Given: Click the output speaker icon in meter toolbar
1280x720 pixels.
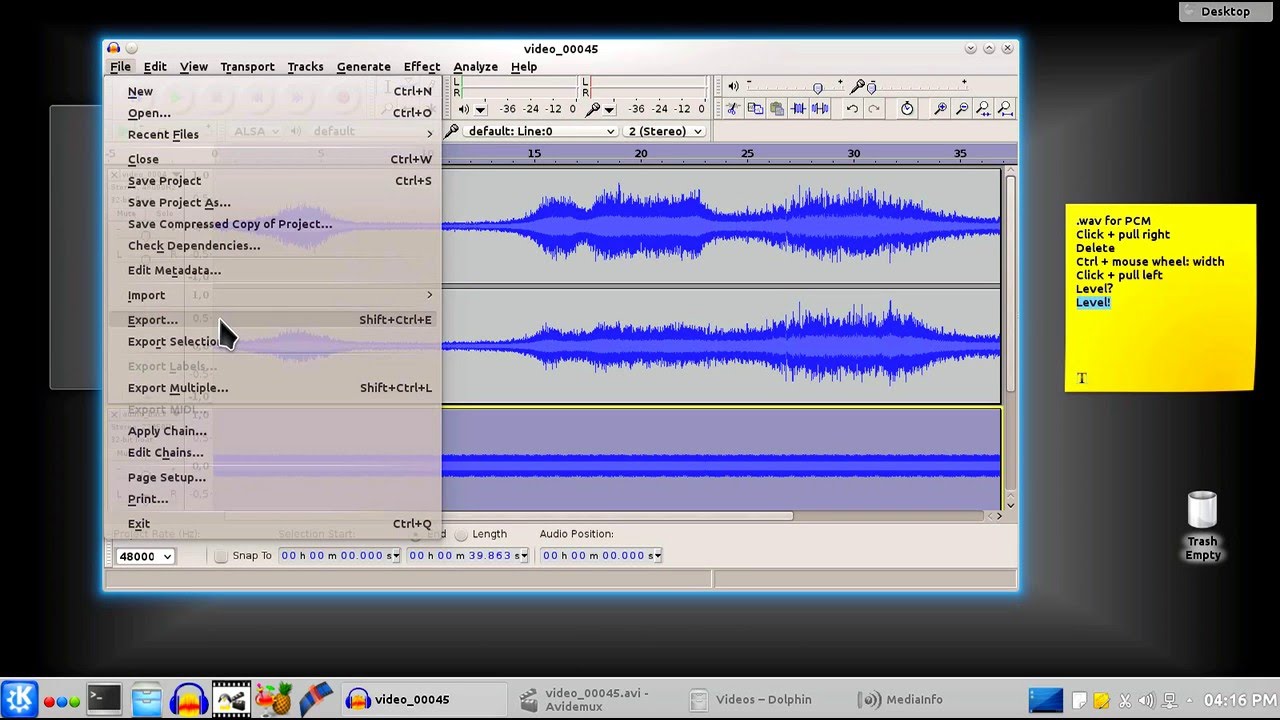Looking at the screenshot, I should click(464, 109).
